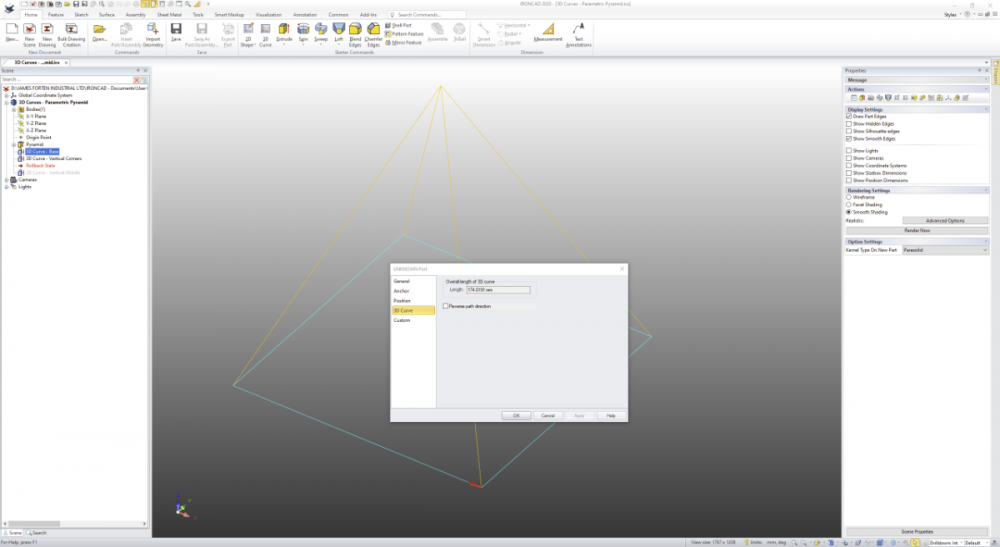Click the Length field in dialog
1000x547 pixels.
point(498,289)
